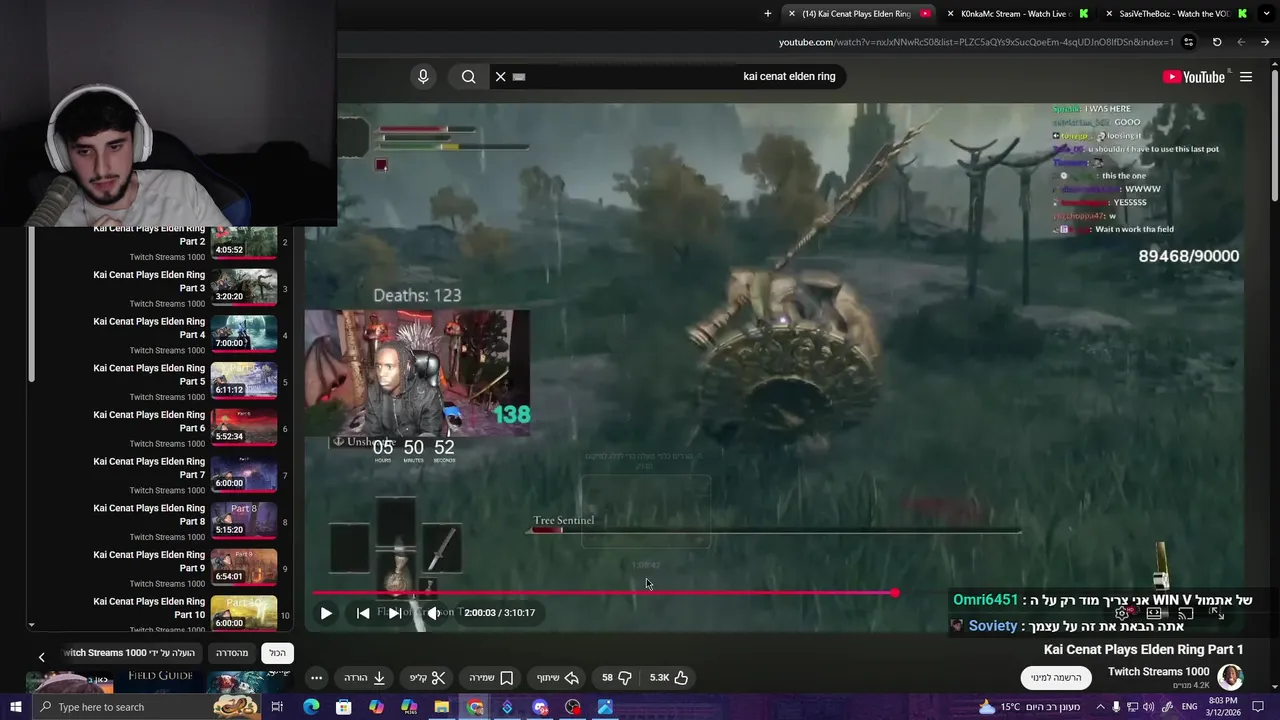Open the three-dot more actions menu

(316, 678)
